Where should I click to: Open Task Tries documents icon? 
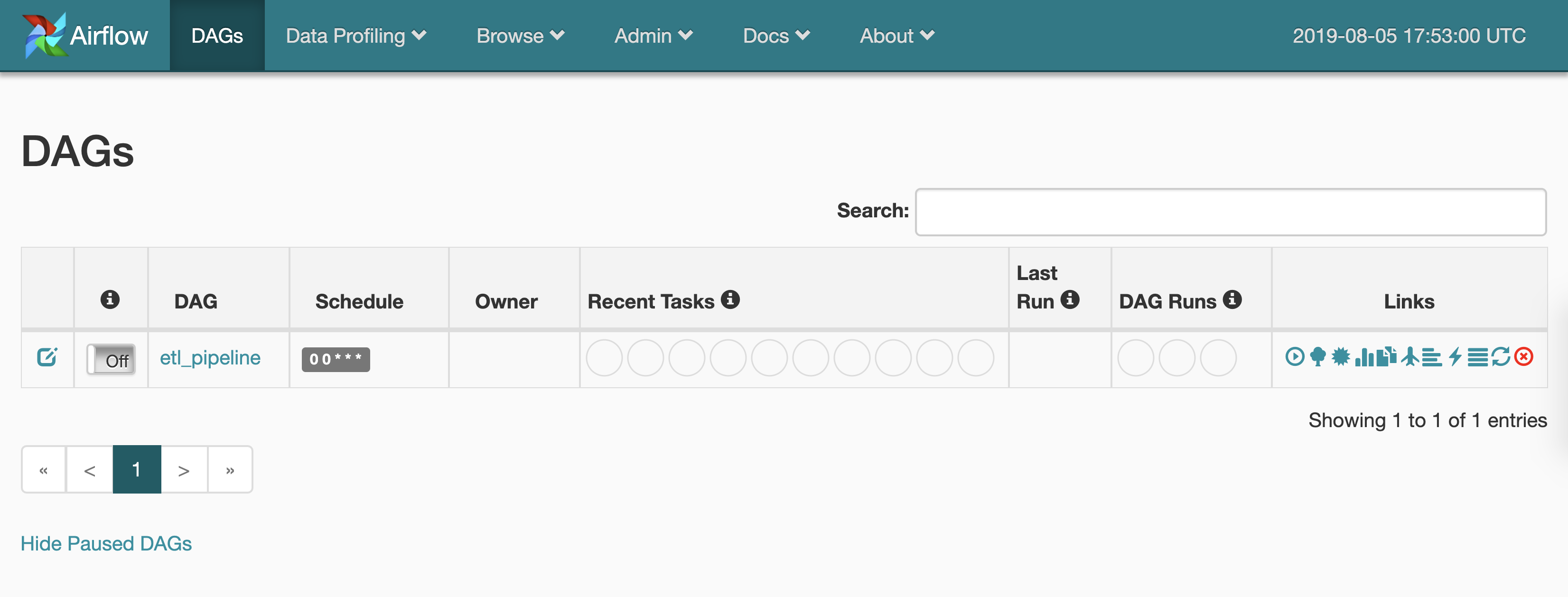coord(1387,356)
